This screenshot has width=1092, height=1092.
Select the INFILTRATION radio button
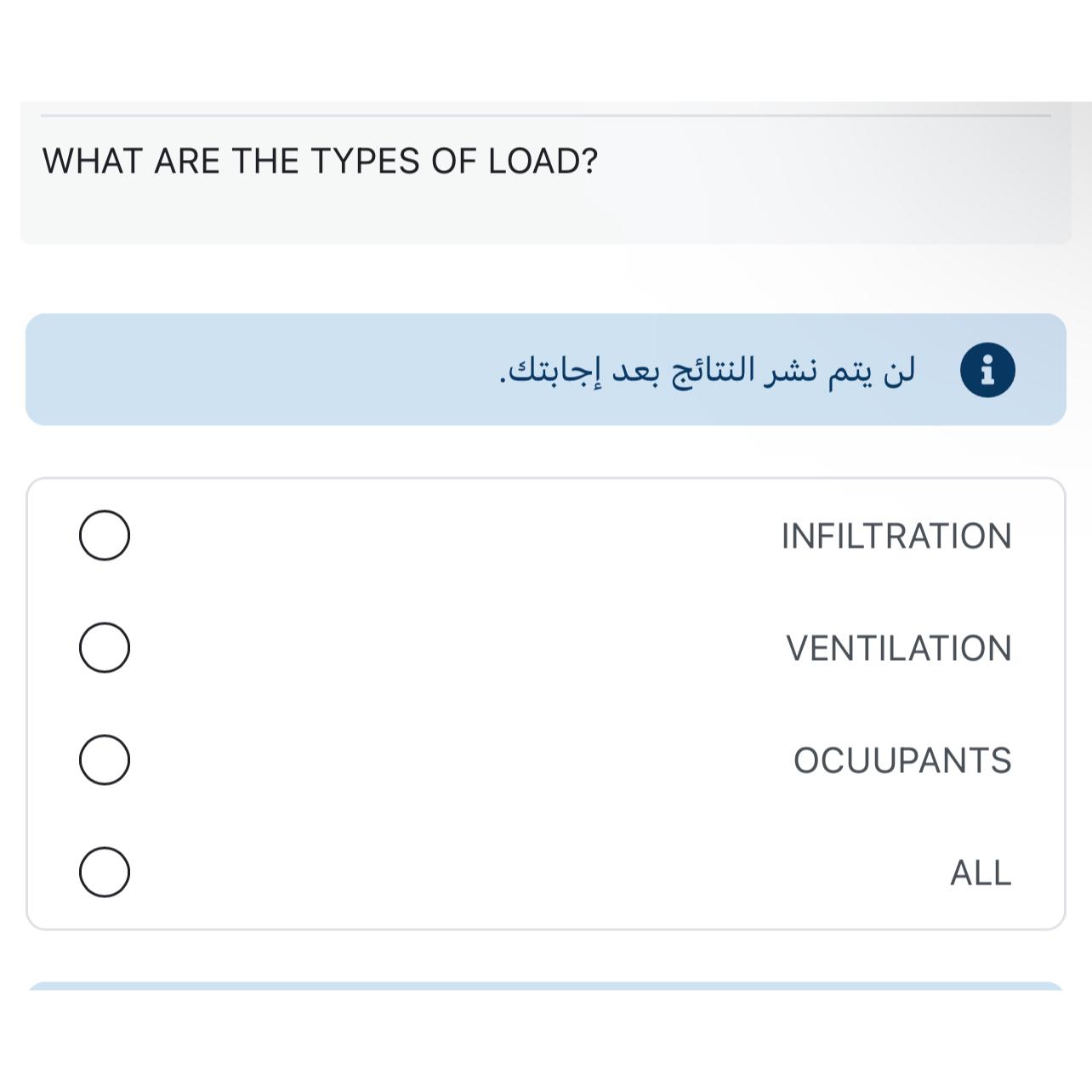[105, 536]
